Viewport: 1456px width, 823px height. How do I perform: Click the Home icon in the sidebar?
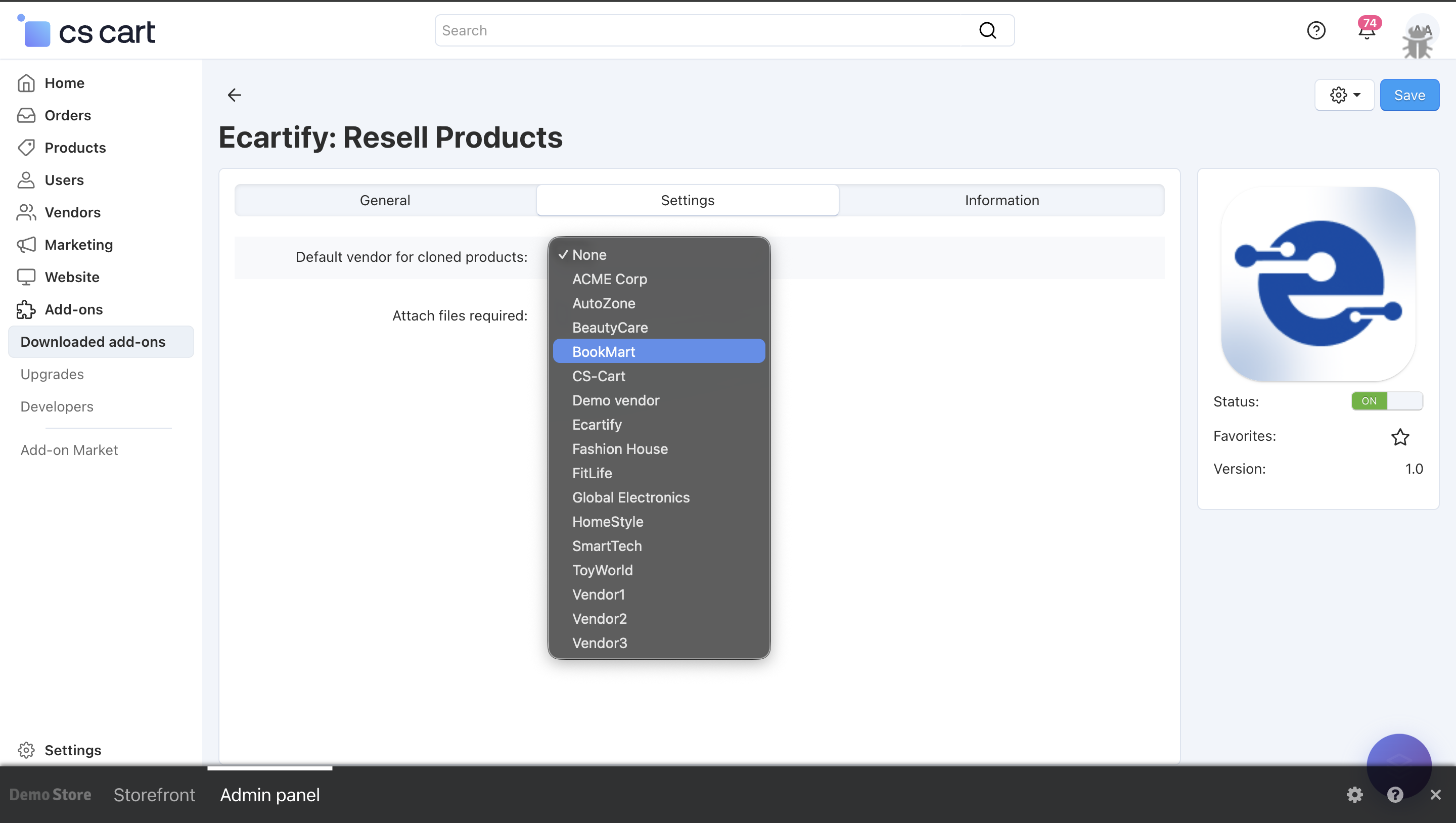(26, 83)
